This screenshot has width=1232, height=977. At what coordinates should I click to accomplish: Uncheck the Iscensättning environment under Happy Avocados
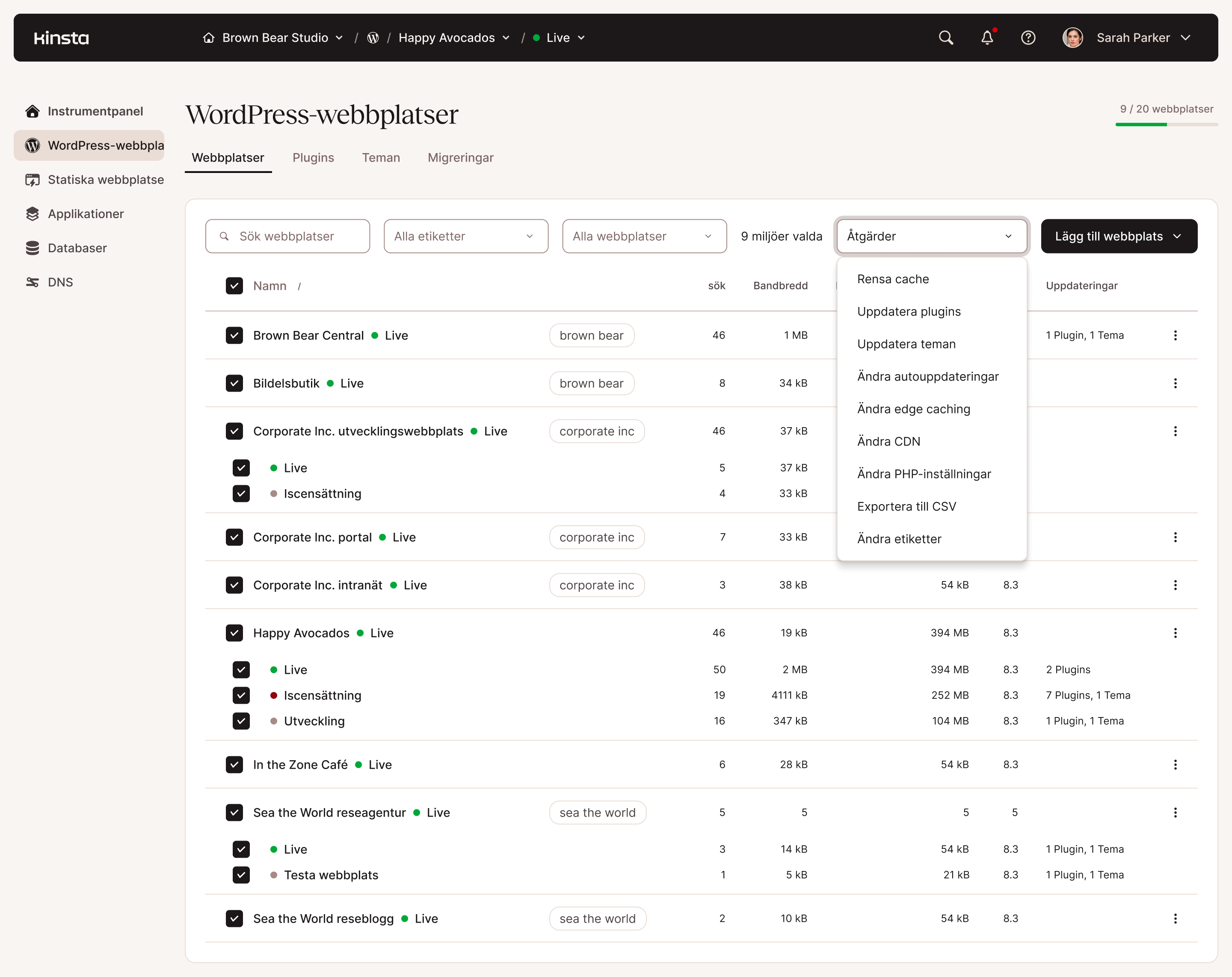click(241, 695)
